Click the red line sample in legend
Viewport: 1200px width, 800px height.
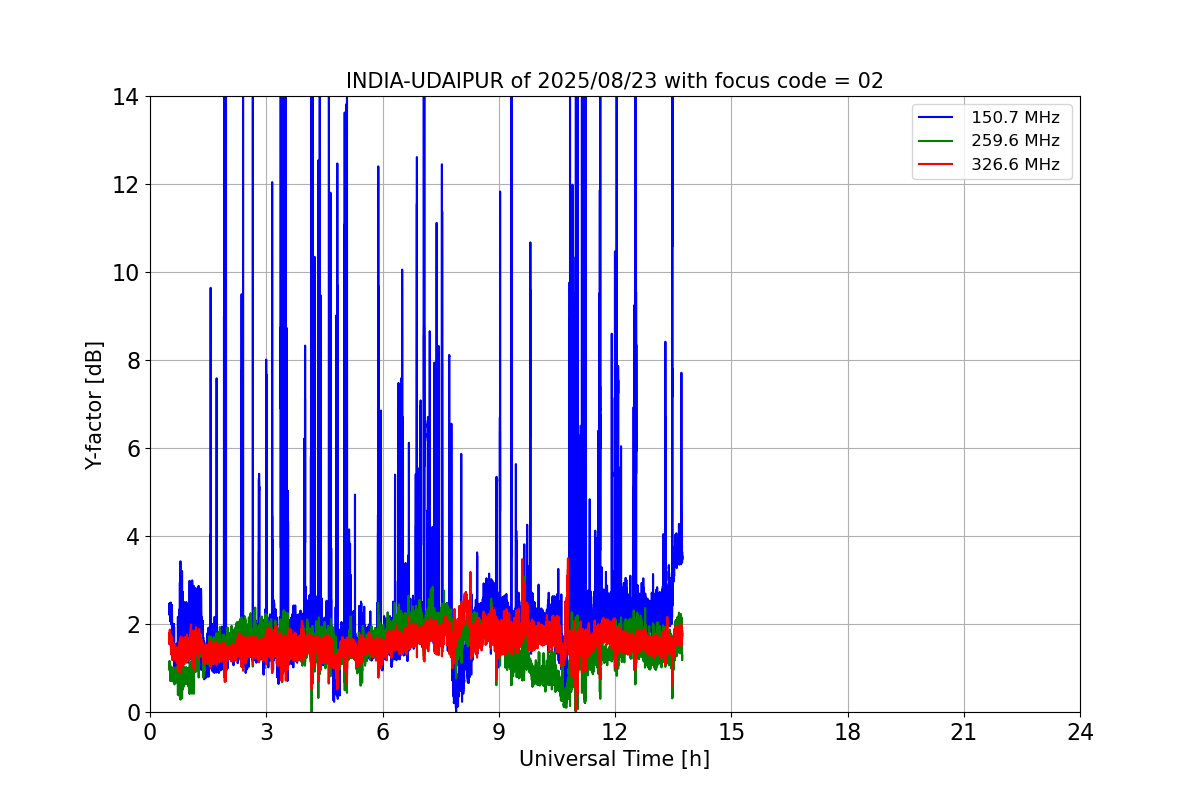click(x=937, y=165)
